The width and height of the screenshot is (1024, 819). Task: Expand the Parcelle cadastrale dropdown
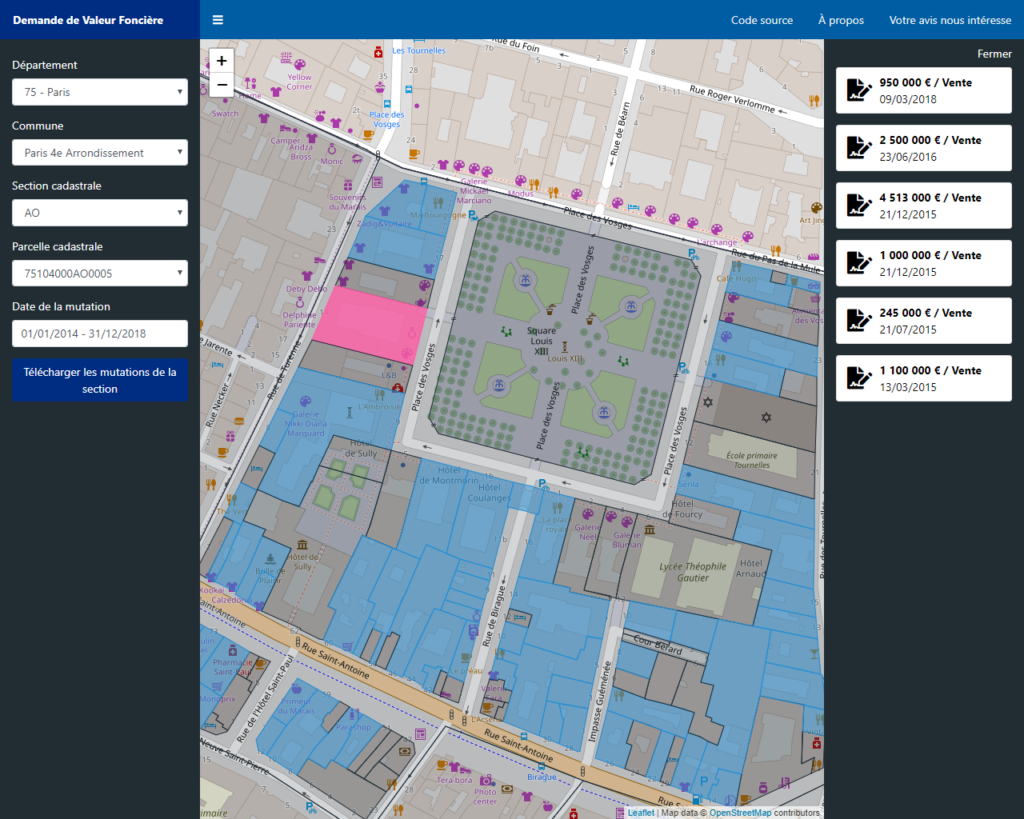point(100,273)
